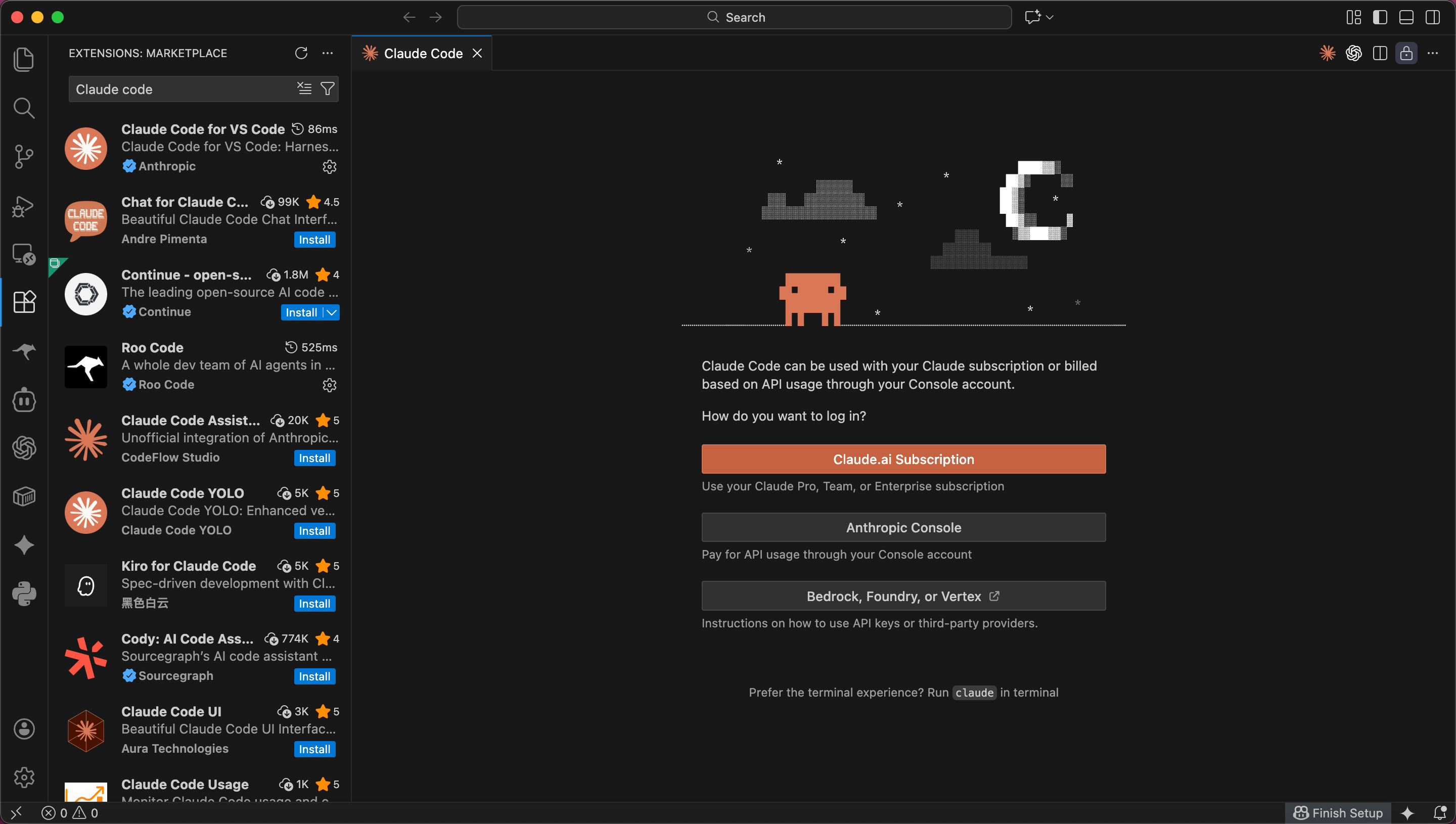Open the Customize Layout control

[1353, 18]
